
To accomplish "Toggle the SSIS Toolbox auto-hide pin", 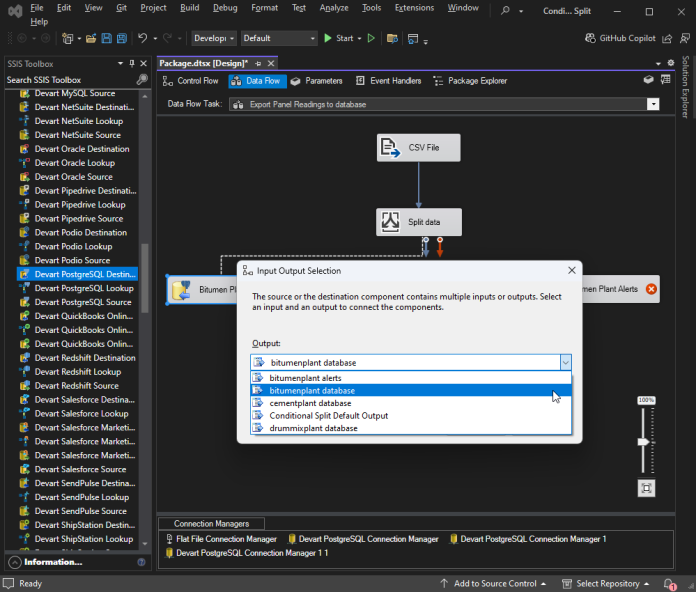I will (x=132, y=63).
